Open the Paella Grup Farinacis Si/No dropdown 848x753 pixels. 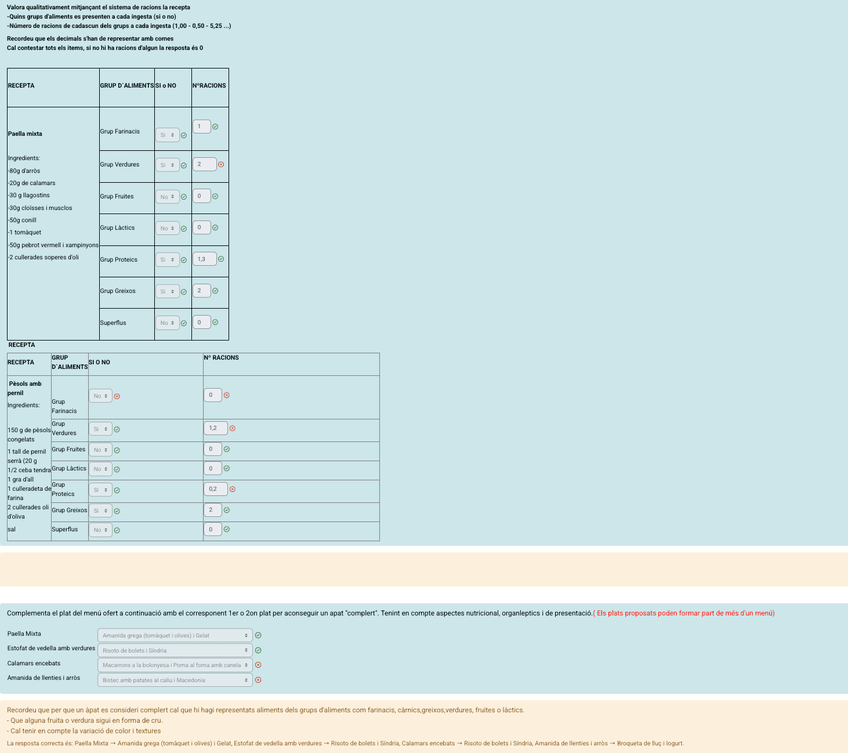click(x=167, y=135)
